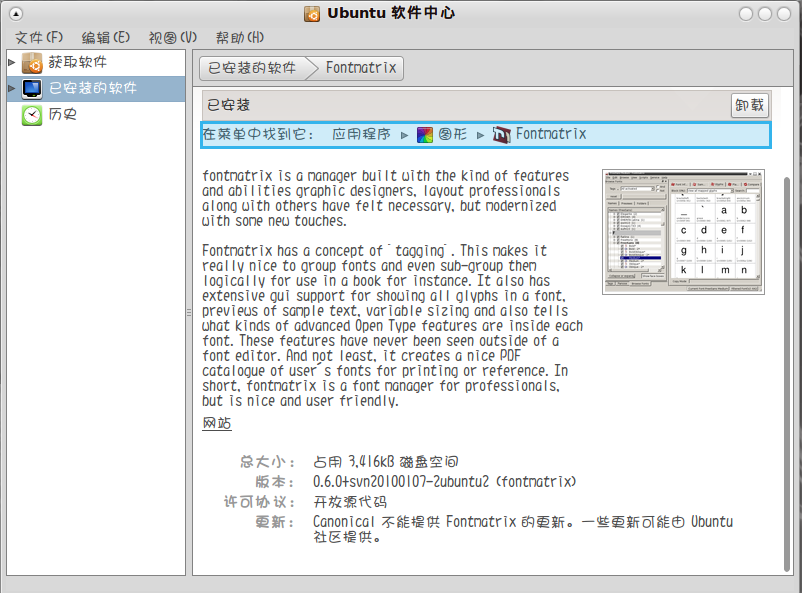Expand the 已安装的软件 tree arrow
The width and height of the screenshot is (802, 593).
click(12, 89)
